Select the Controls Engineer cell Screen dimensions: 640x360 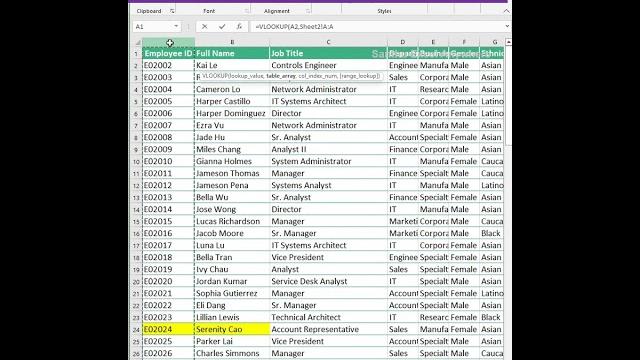coord(328,65)
